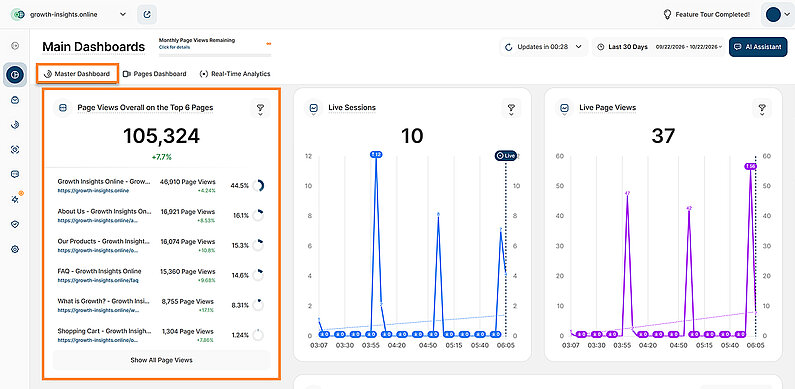
Task: Switch to the Real-Time Analytics tab
Action: click(235, 74)
